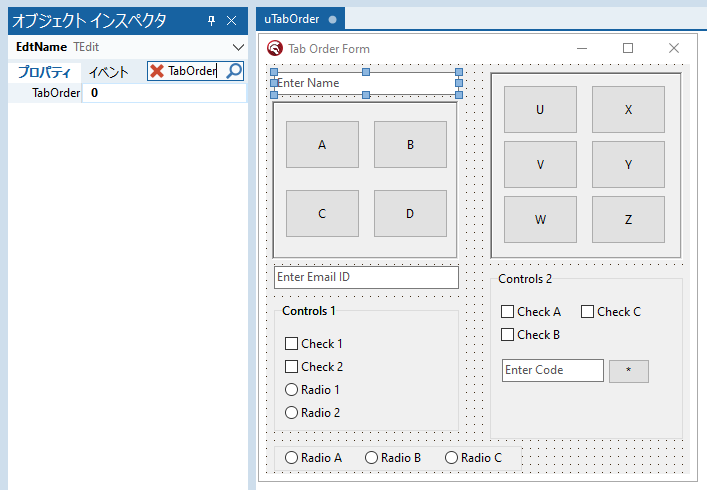
Task: Click button Z
Action: pos(628,220)
